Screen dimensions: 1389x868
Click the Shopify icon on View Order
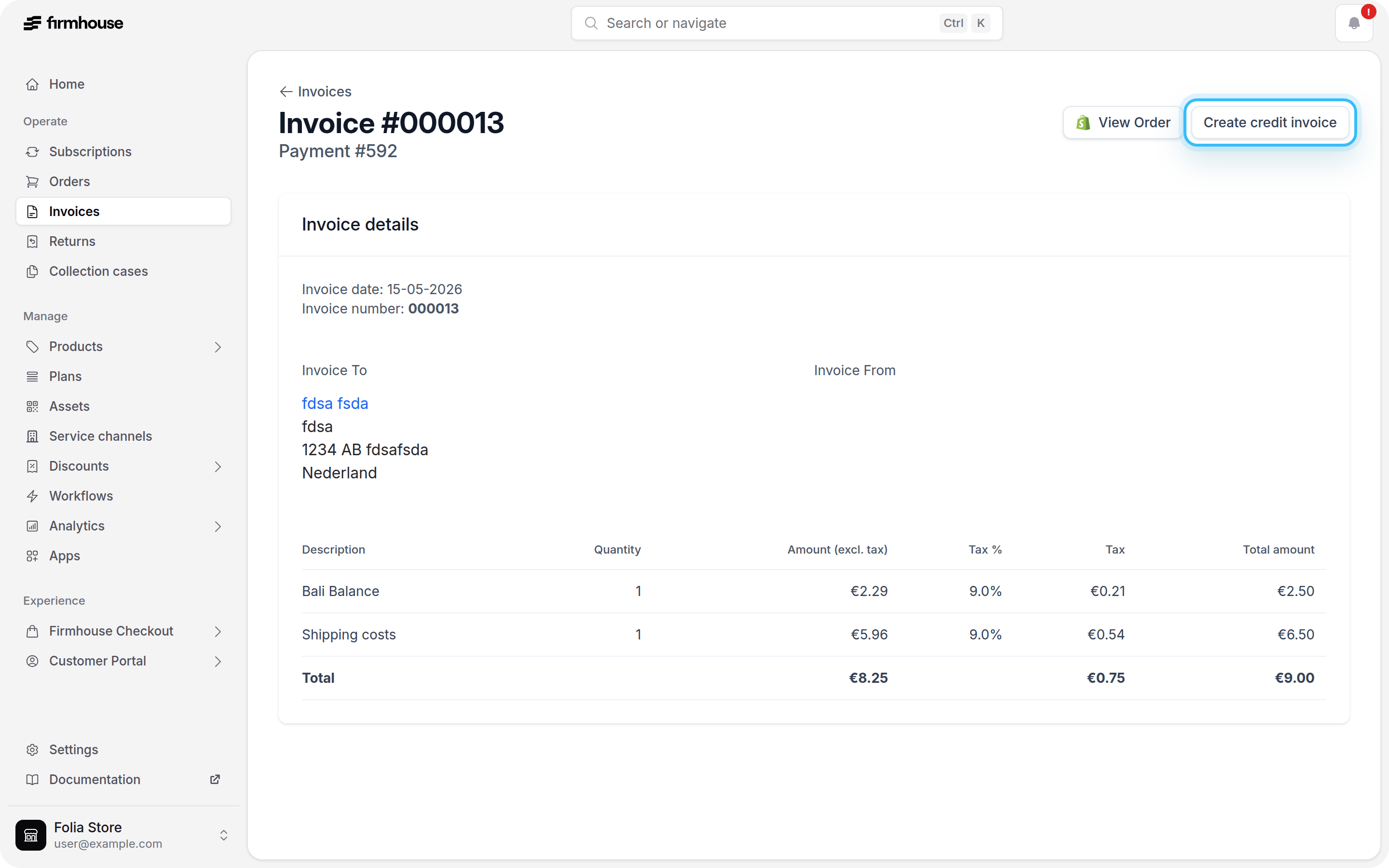(1082, 122)
